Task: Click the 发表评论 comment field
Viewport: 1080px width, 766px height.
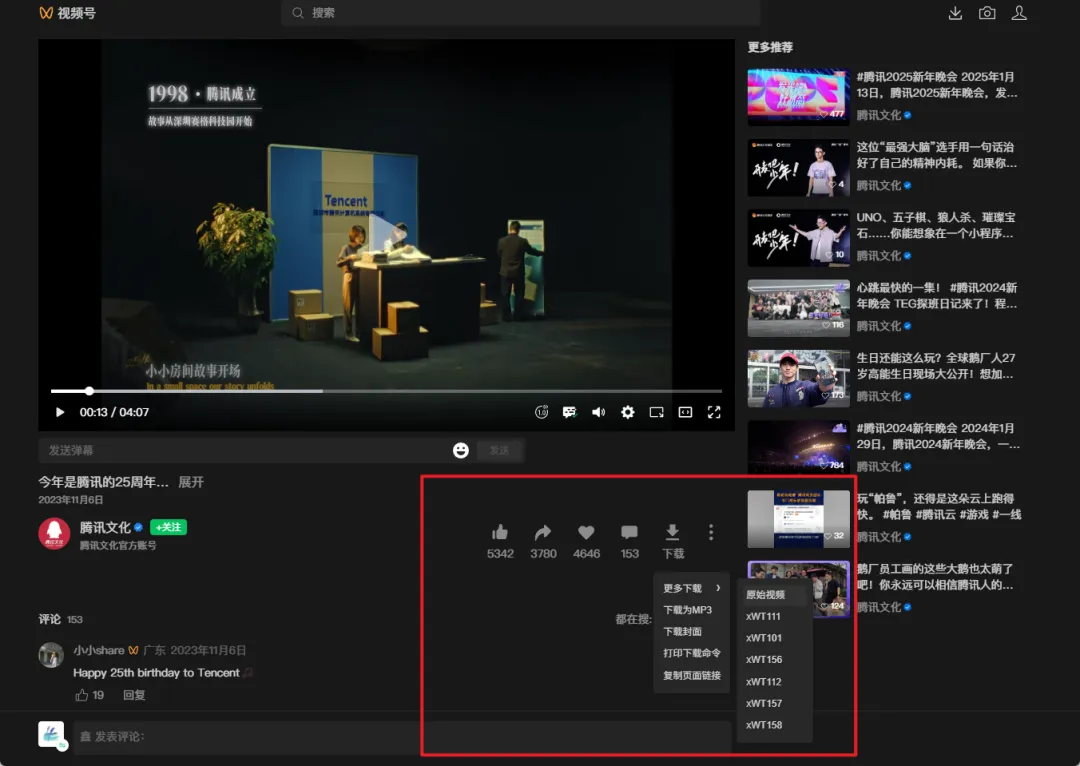Action: point(402,736)
